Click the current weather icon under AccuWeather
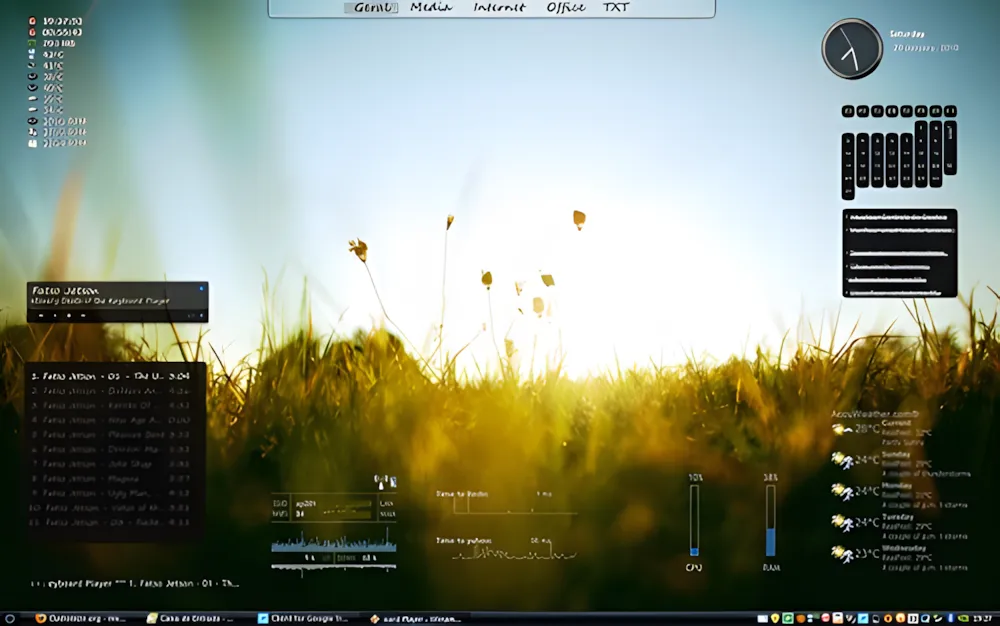 click(842, 430)
